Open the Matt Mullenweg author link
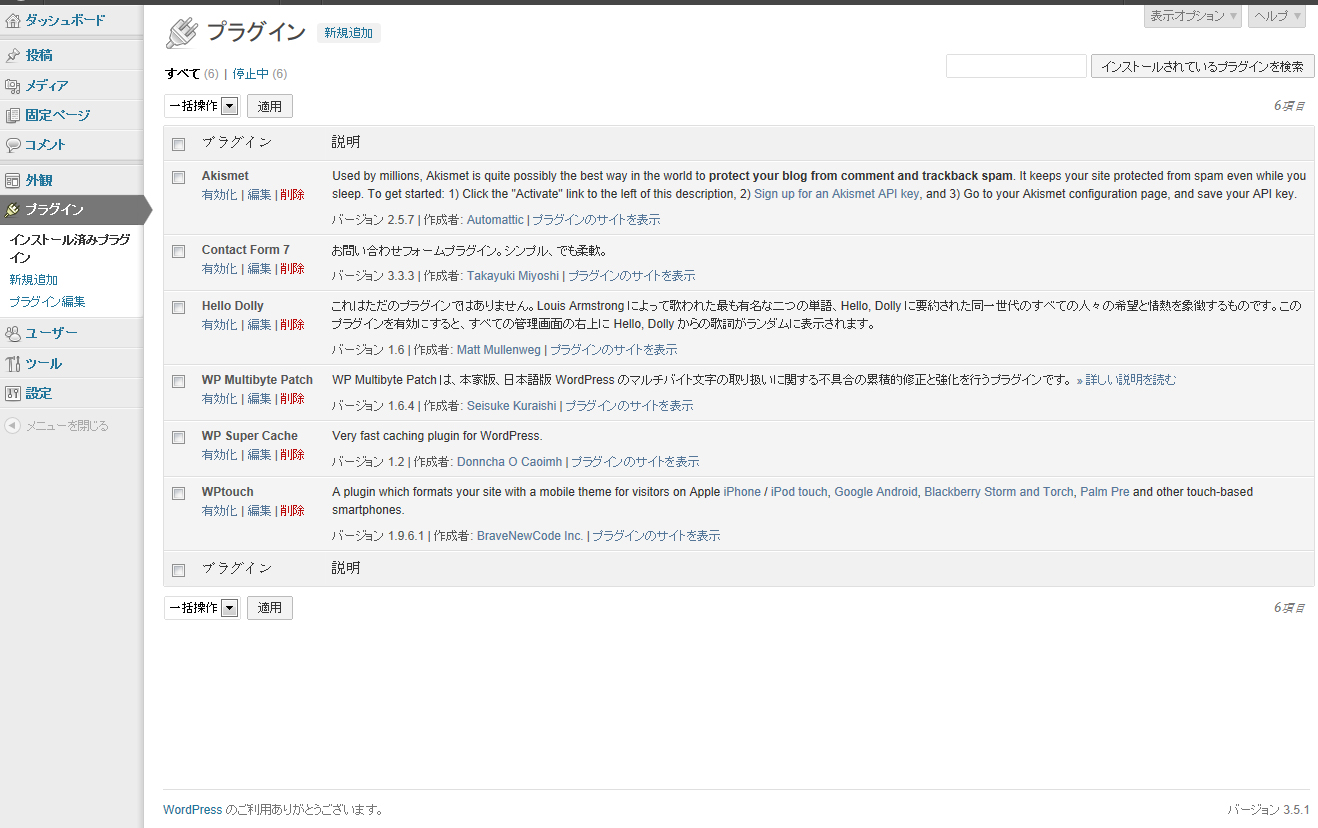 click(x=499, y=350)
